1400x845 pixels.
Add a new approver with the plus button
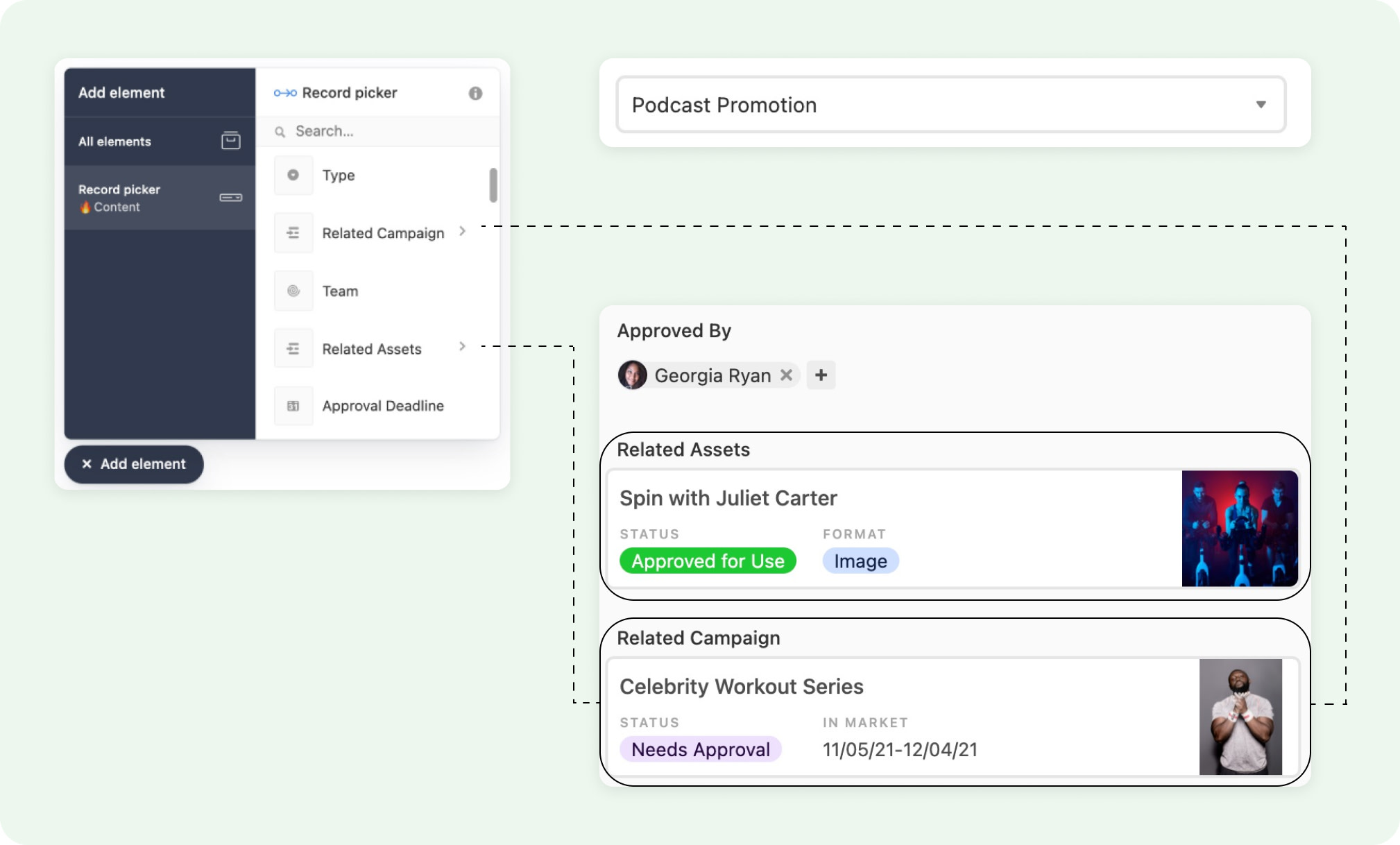821,375
